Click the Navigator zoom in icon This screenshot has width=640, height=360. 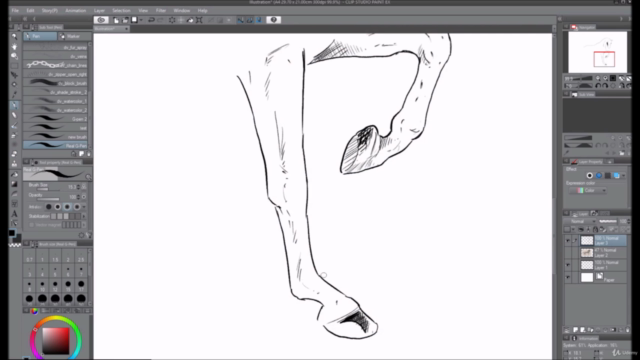606,78
